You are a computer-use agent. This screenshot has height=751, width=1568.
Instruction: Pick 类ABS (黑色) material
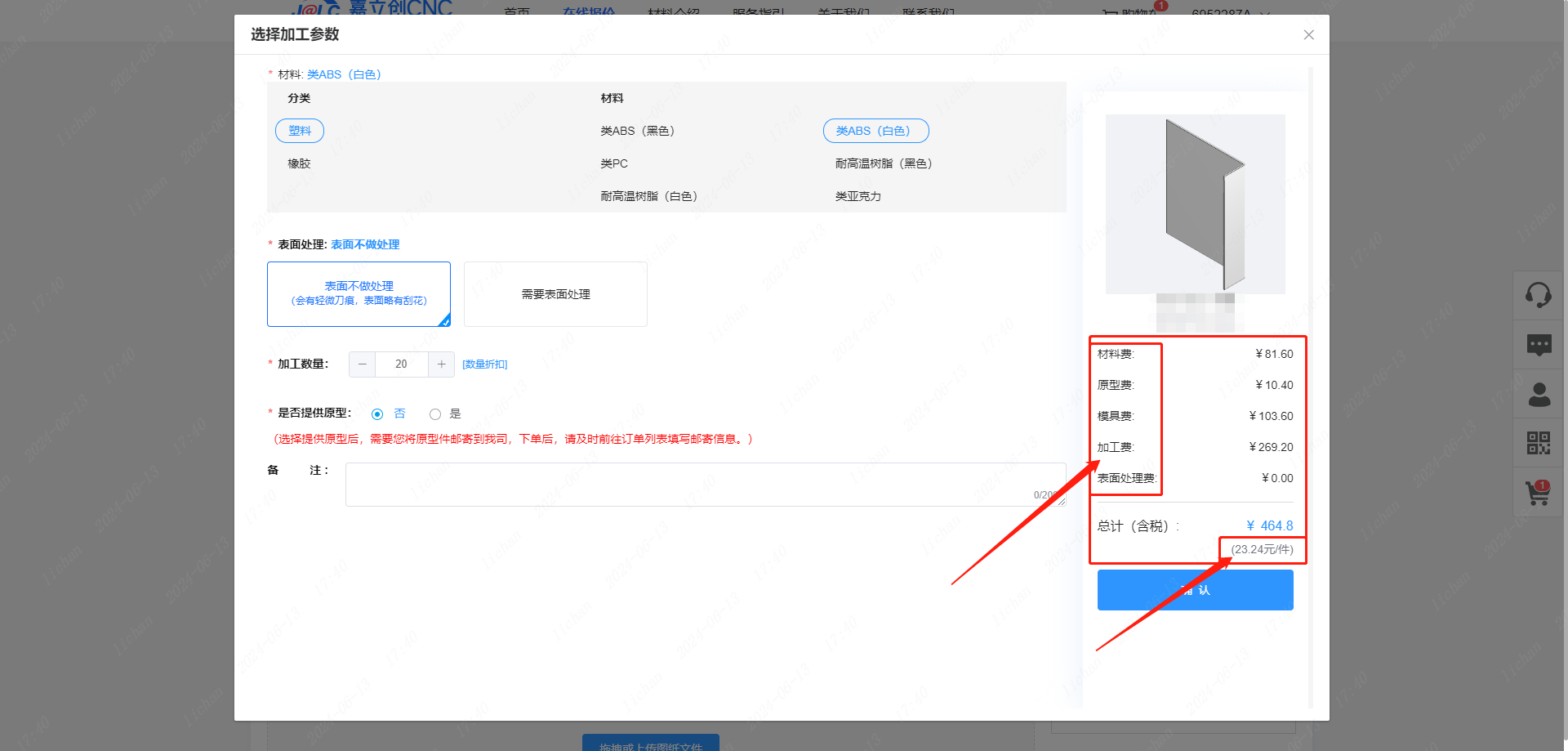(x=637, y=131)
